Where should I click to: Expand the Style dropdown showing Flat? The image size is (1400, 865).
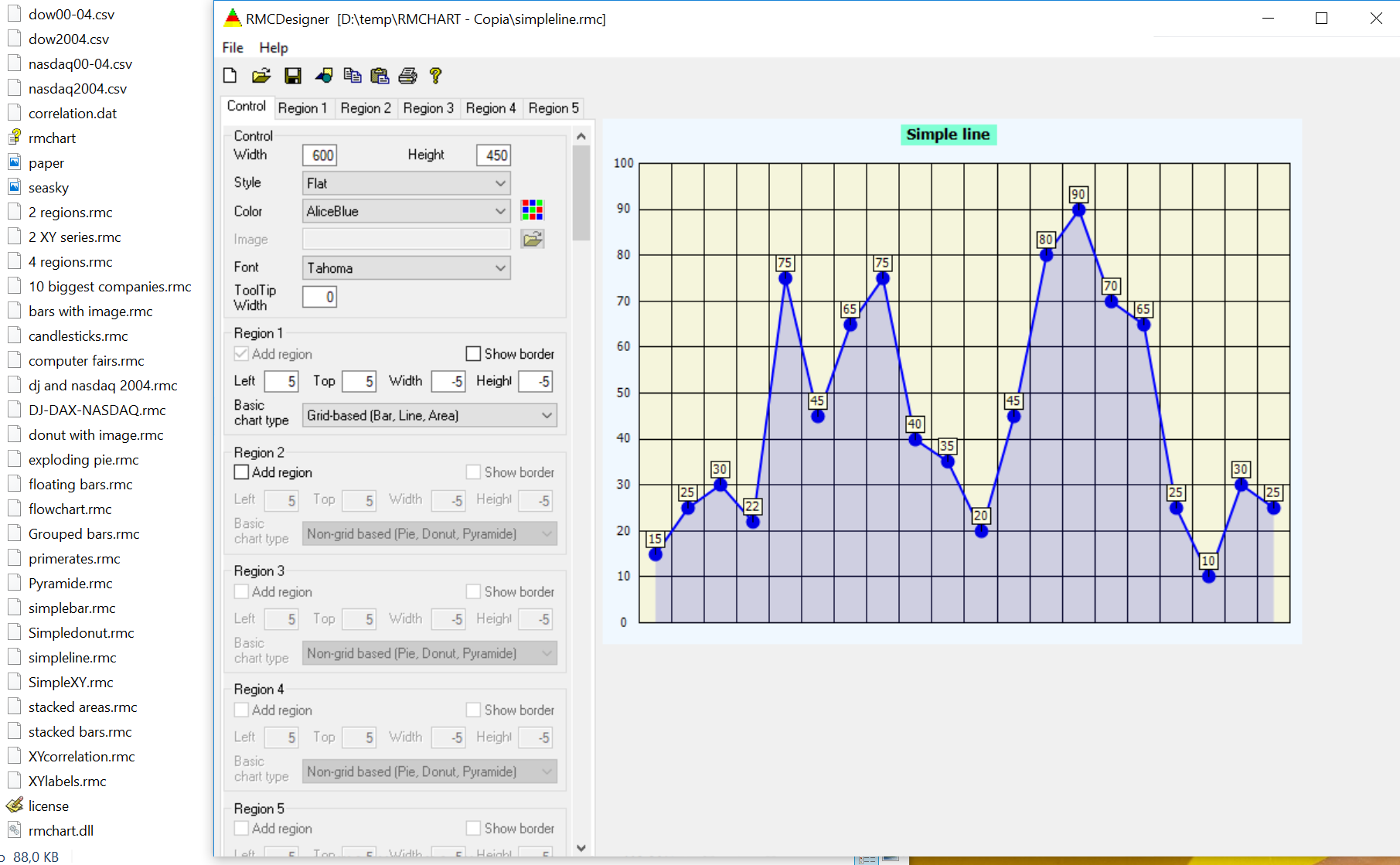(x=407, y=183)
